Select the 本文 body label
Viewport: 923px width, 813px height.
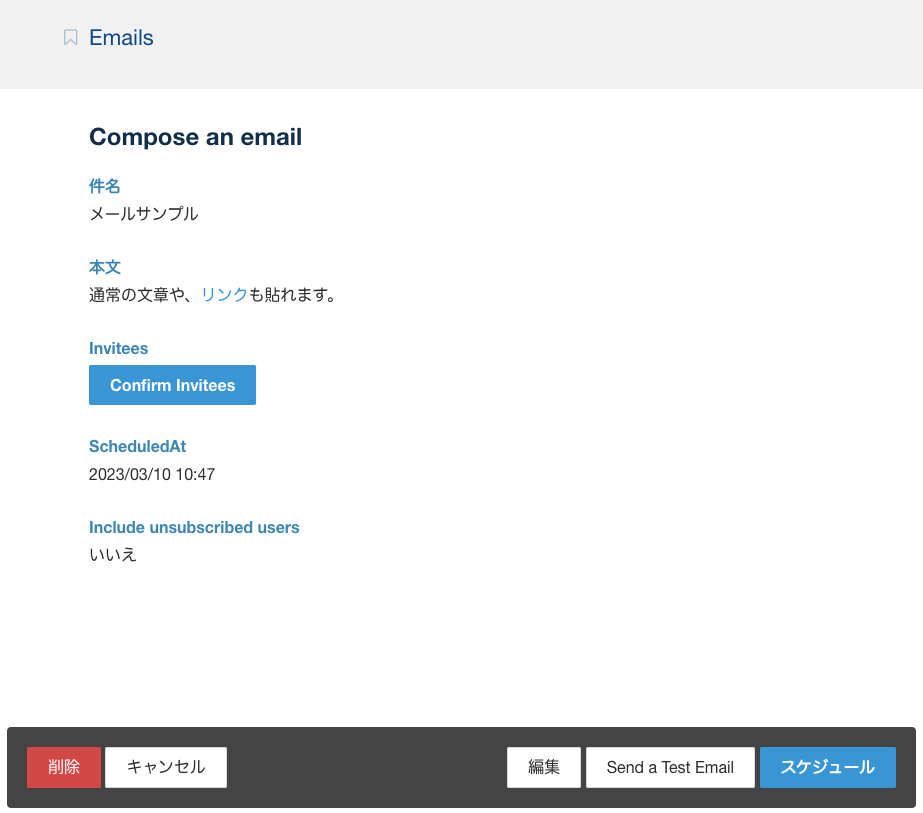pos(105,267)
